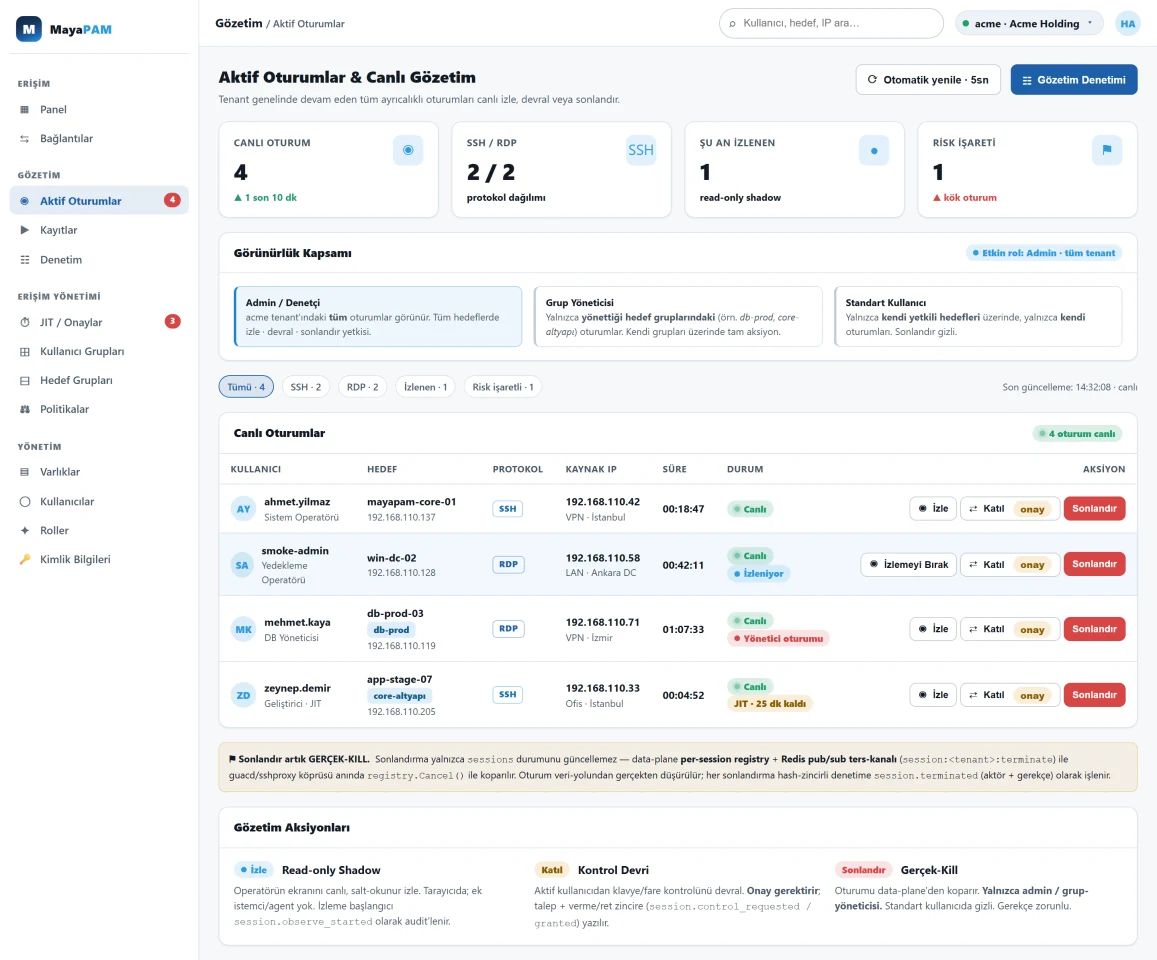The width and height of the screenshot is (1157, 960).
Task: Click the Gözetim breadcrumb
Action: pos(238,24)
